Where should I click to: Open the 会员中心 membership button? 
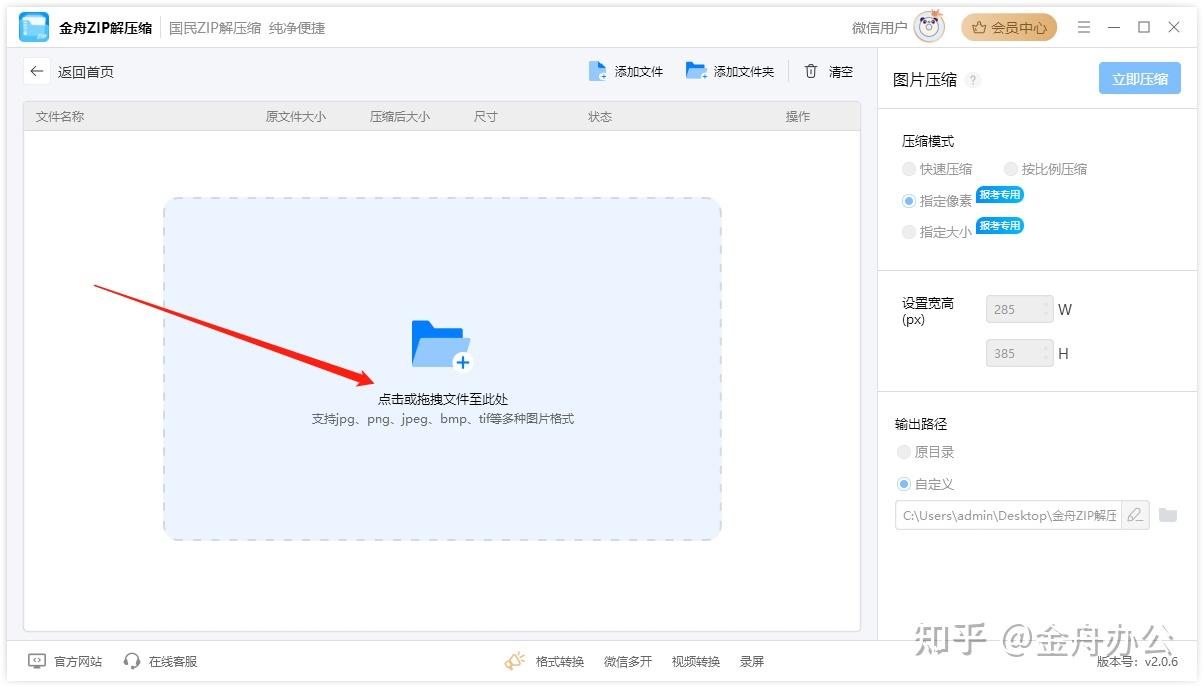(x=1009, y=27)
